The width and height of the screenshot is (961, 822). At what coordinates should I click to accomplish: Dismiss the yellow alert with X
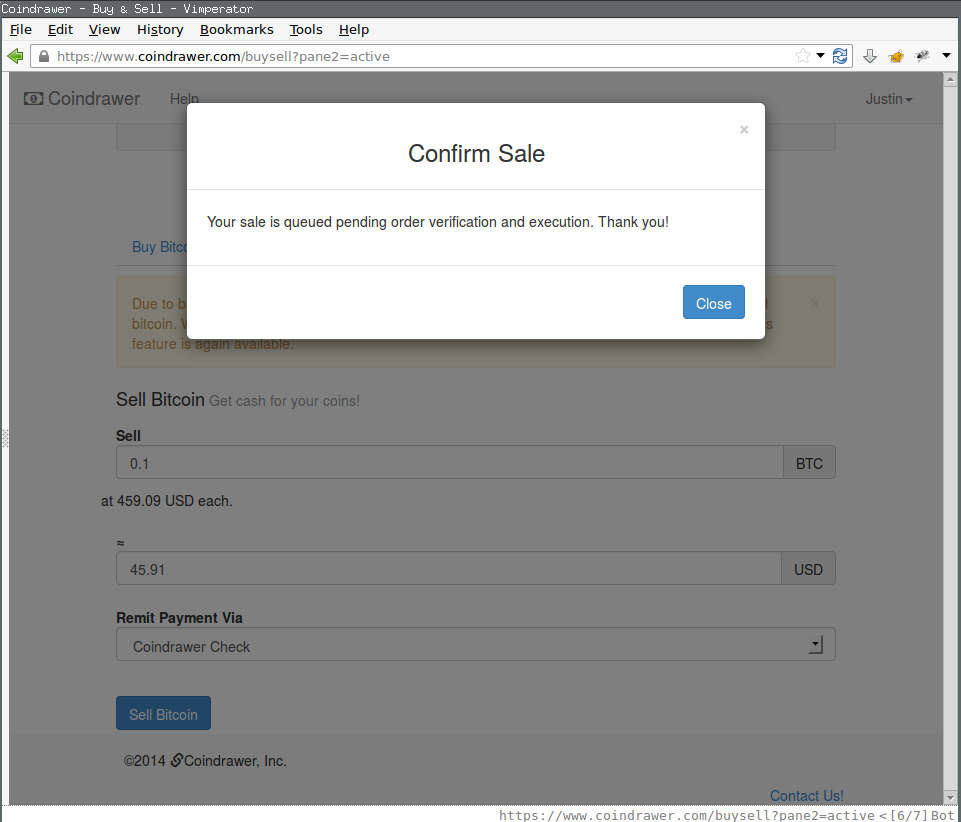[x=815, y=303]
